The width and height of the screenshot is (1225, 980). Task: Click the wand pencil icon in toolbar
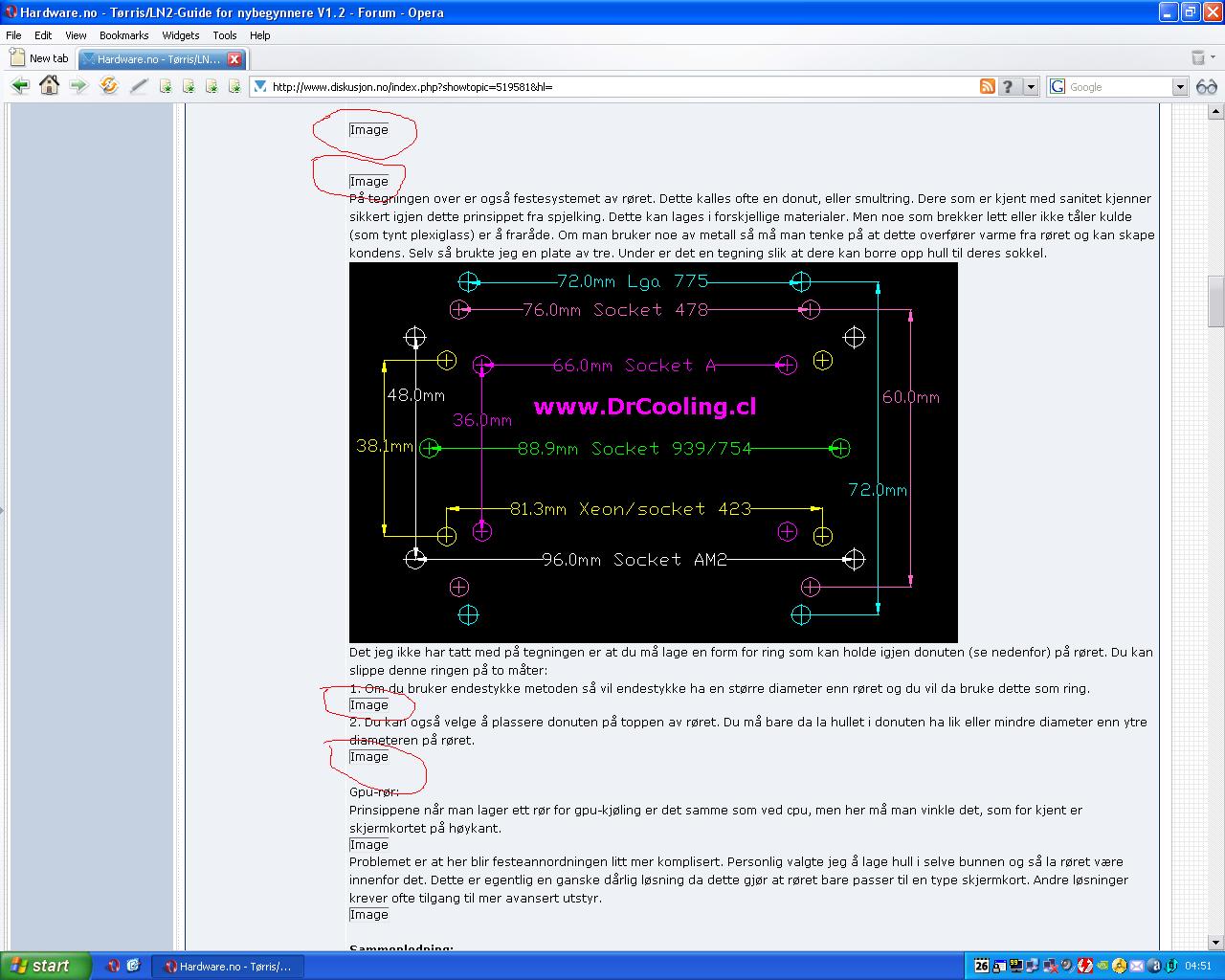(x=139, y=86)
